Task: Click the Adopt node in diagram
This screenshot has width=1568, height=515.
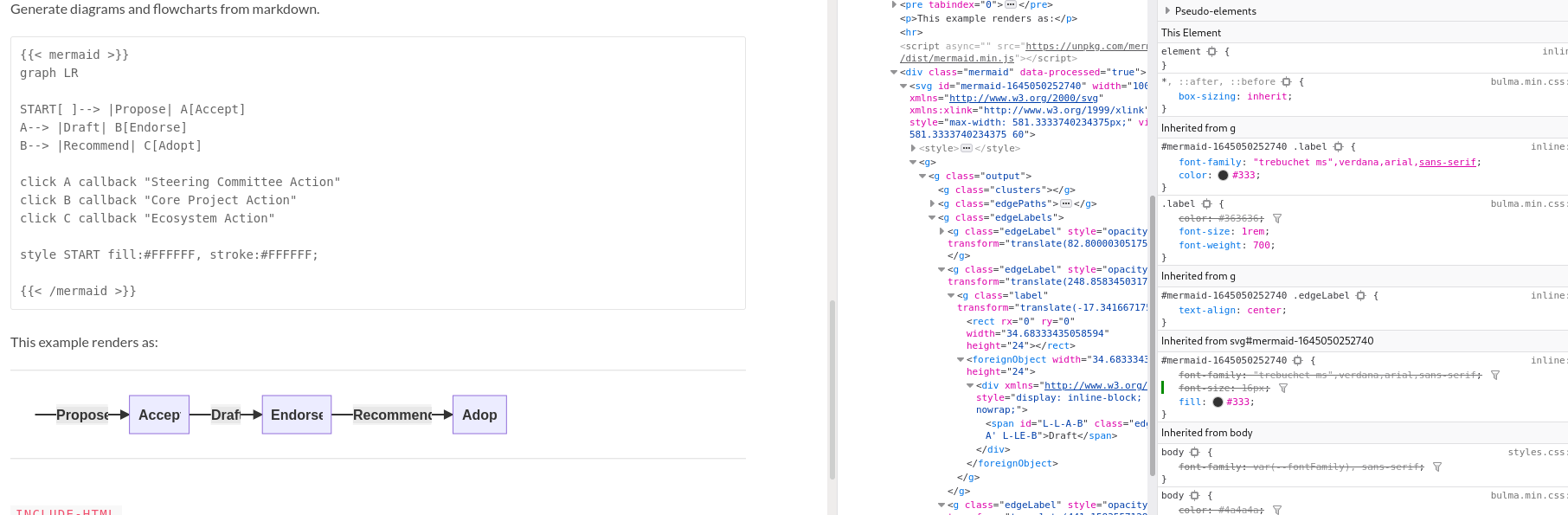Action: (479, 415)
